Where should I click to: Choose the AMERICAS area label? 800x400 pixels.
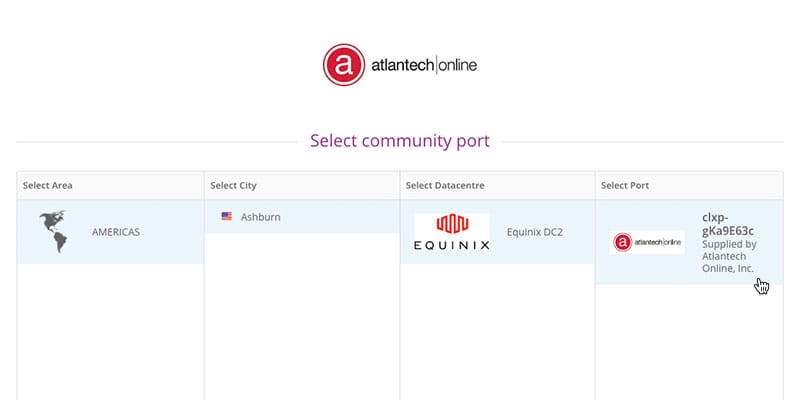tap(116, 232)
